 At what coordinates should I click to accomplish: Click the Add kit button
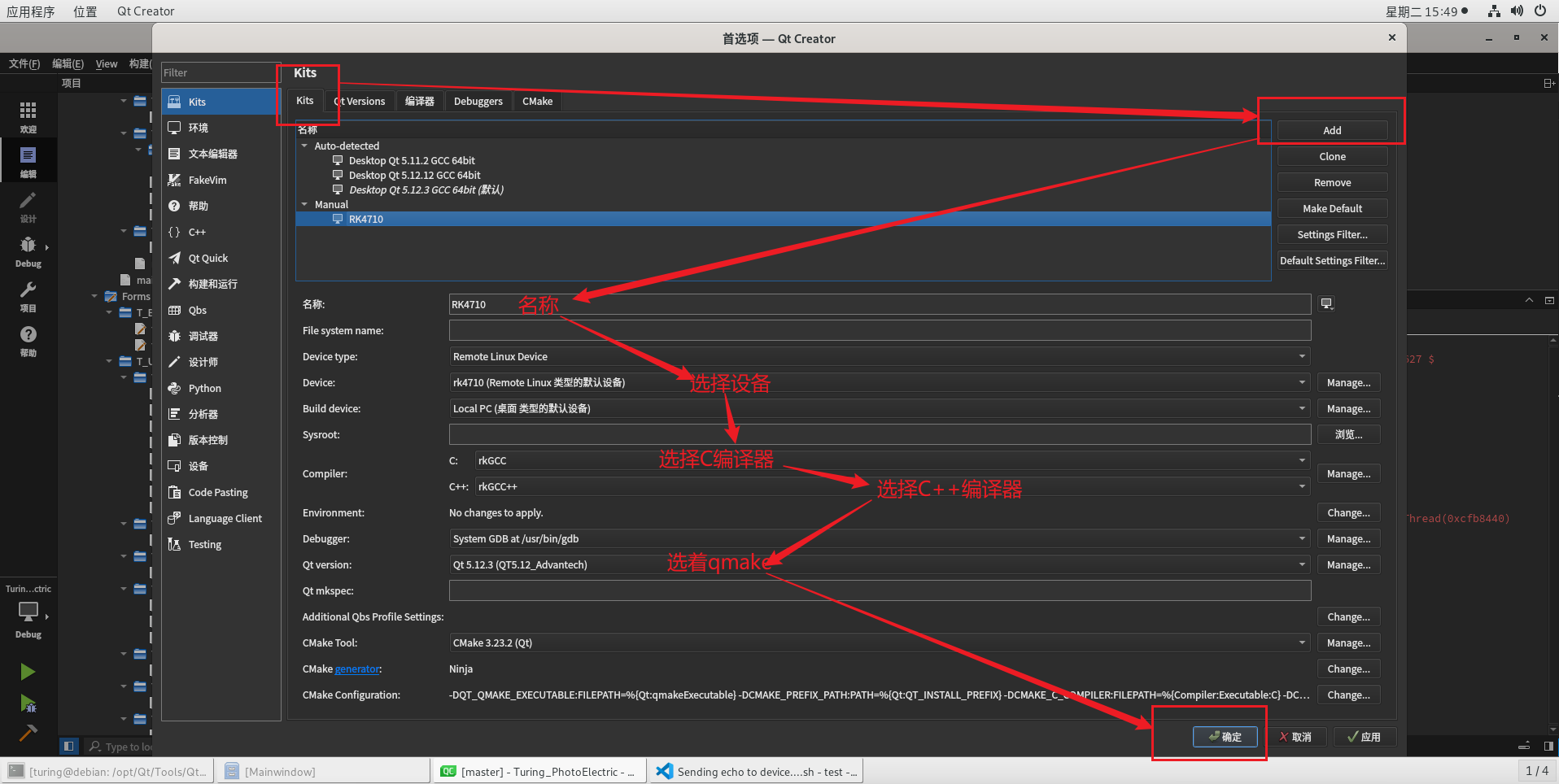point(1332,130)
